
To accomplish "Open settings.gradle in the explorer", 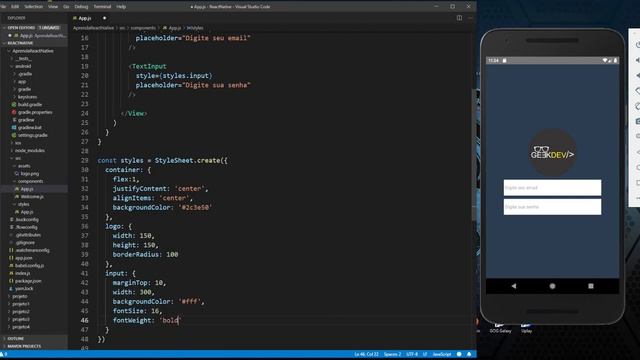I will click(32, 135).
